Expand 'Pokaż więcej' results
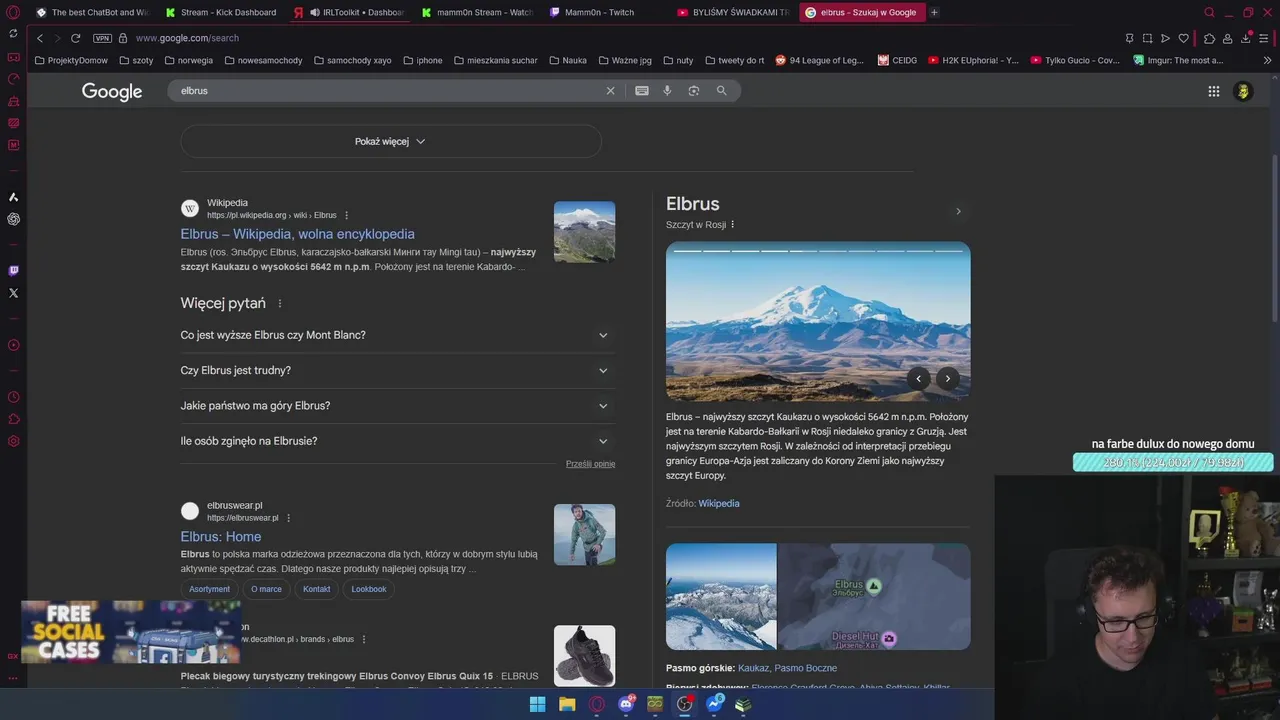1280x720 pixels. pos(391,141)
